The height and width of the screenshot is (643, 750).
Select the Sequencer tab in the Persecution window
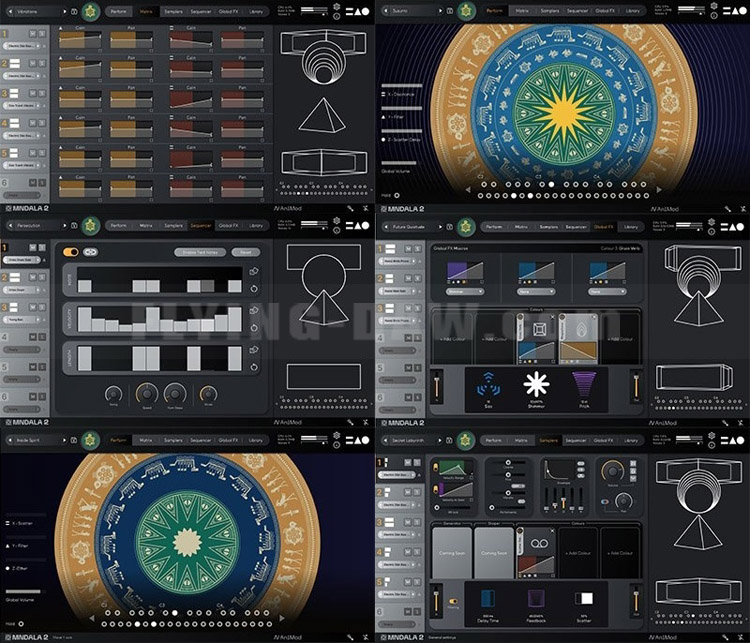coord(201,225)
